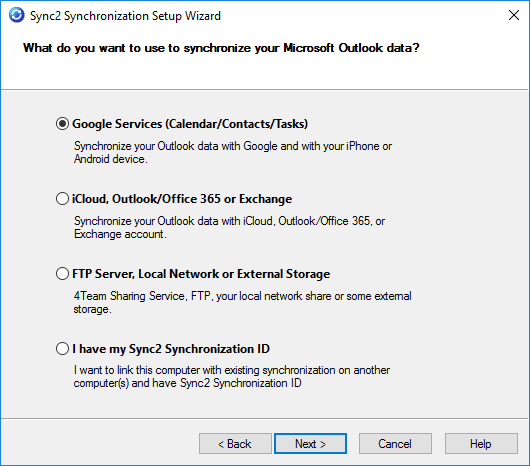Click the iCloud, Outlook/Office 365 or Exchange label
The height and width of the screenshot is (466, 530).
(x=182, y=199)
